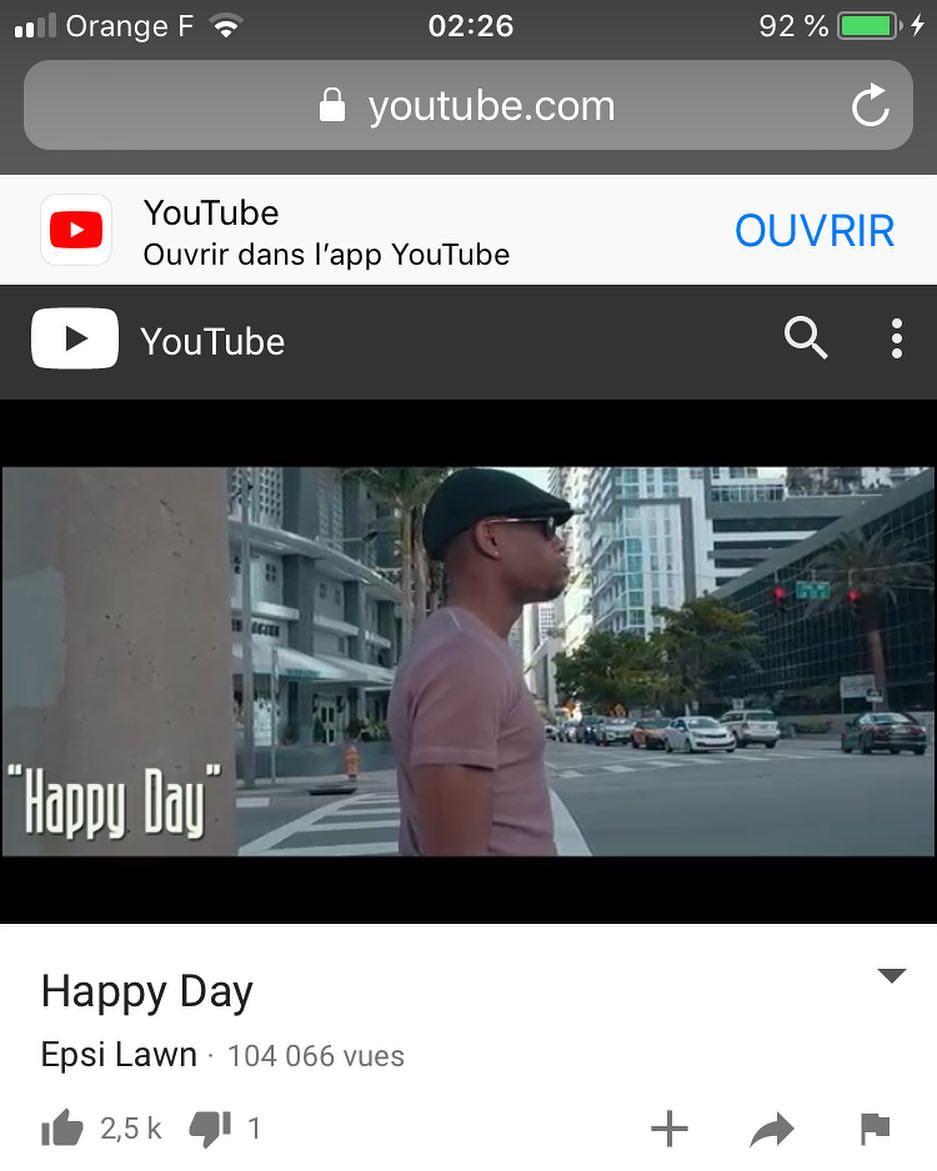Tap the YouTube text in header bar
Image resolution: width=937 pixels, height=1171 pixels.
click(213, 341)
